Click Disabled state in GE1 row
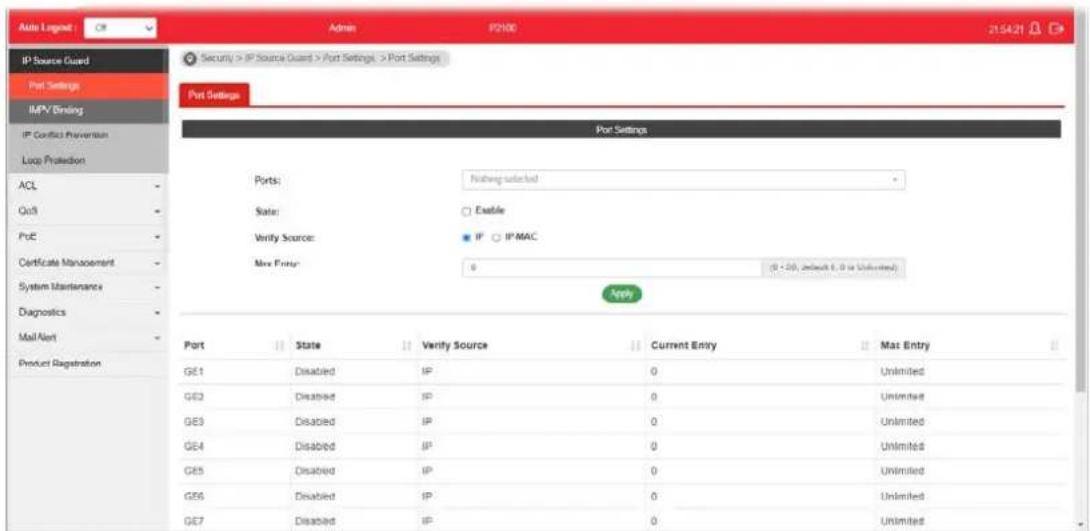This screenshot has width=1090, height=531. (x=315, y=372)
